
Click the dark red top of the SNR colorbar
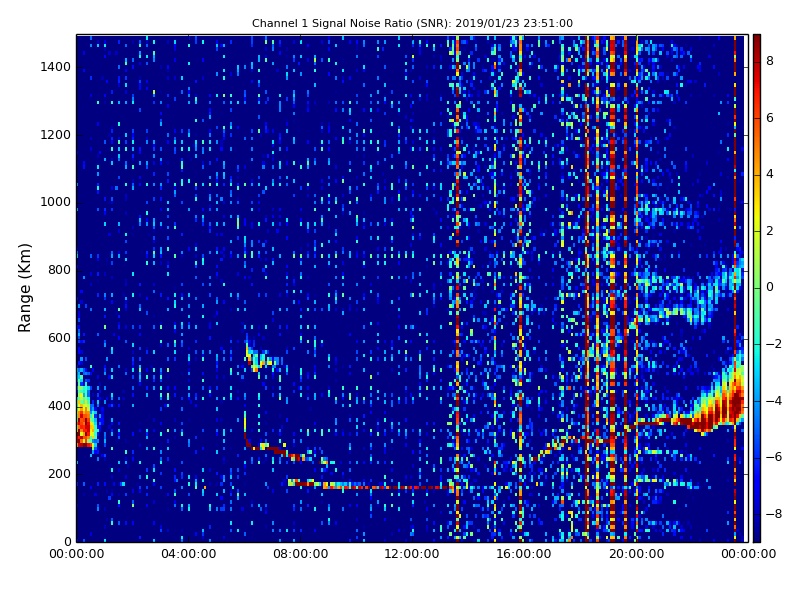click(757, 43)
